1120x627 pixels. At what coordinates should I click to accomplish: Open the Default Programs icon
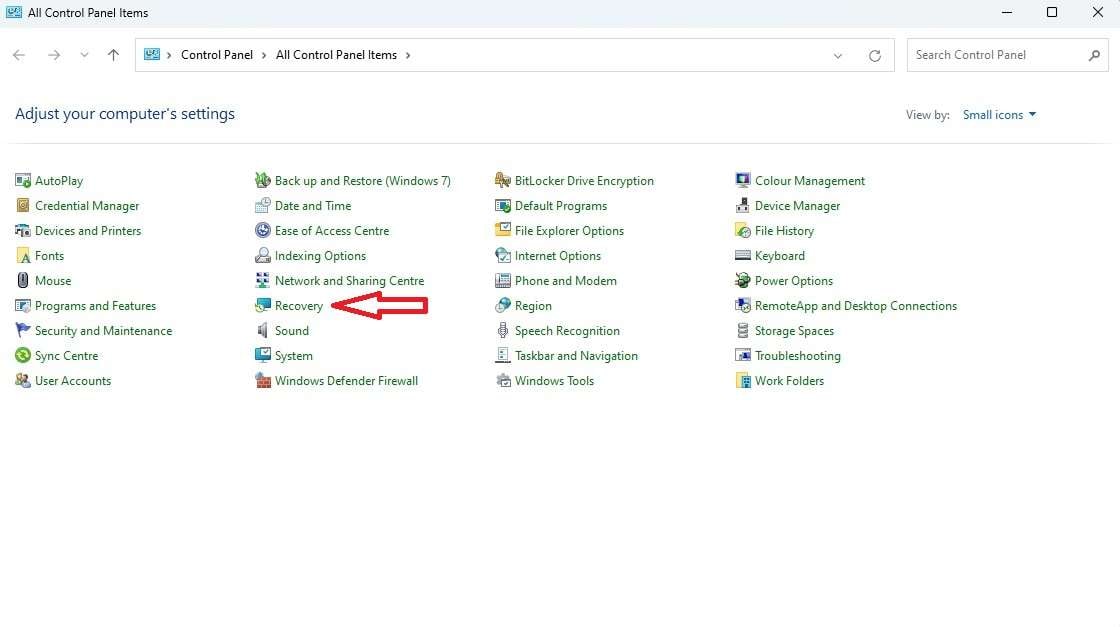coord(503,206)
